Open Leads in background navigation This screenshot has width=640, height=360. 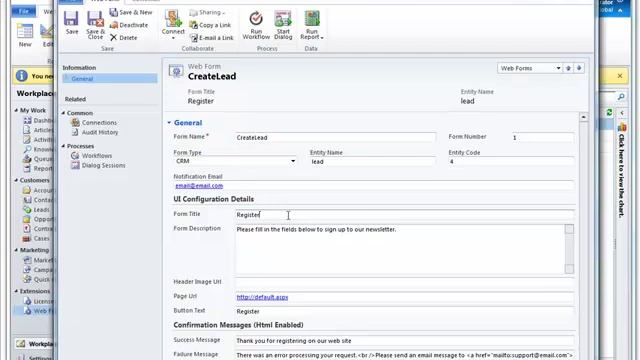[37, 210]
